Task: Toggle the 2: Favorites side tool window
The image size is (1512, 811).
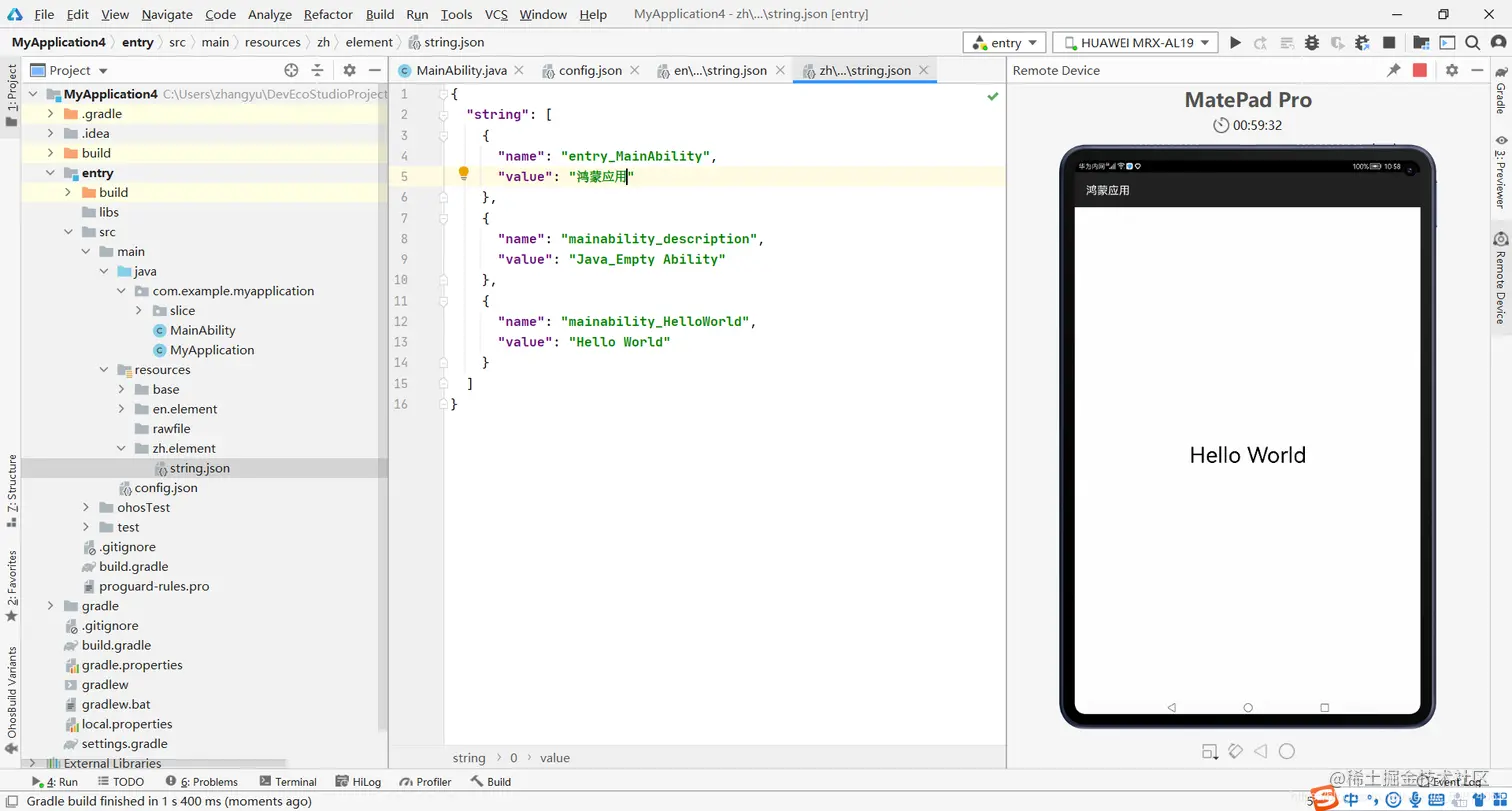Action: (x=11, y=585)
